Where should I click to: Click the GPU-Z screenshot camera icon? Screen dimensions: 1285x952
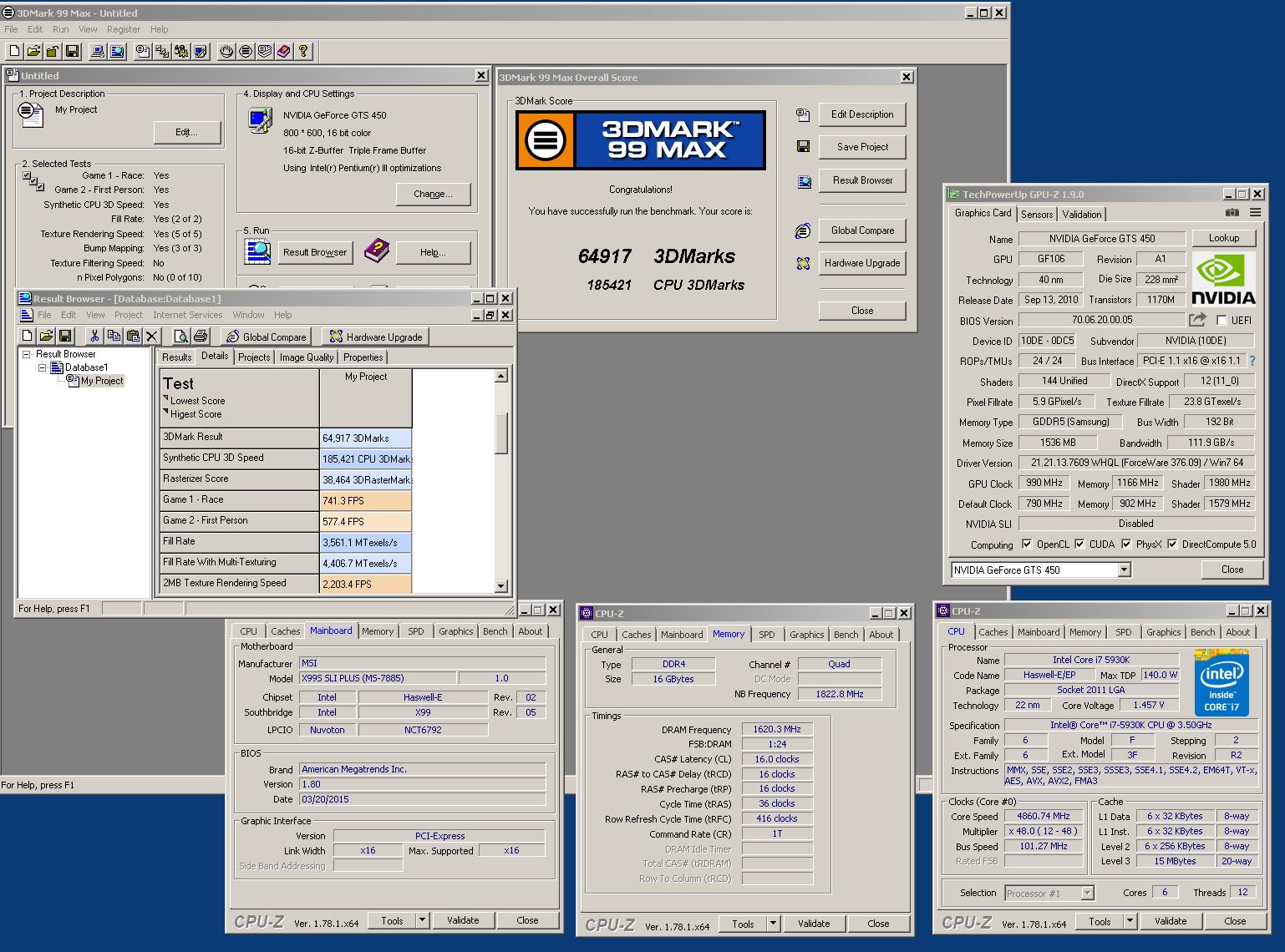point(1232,213)
